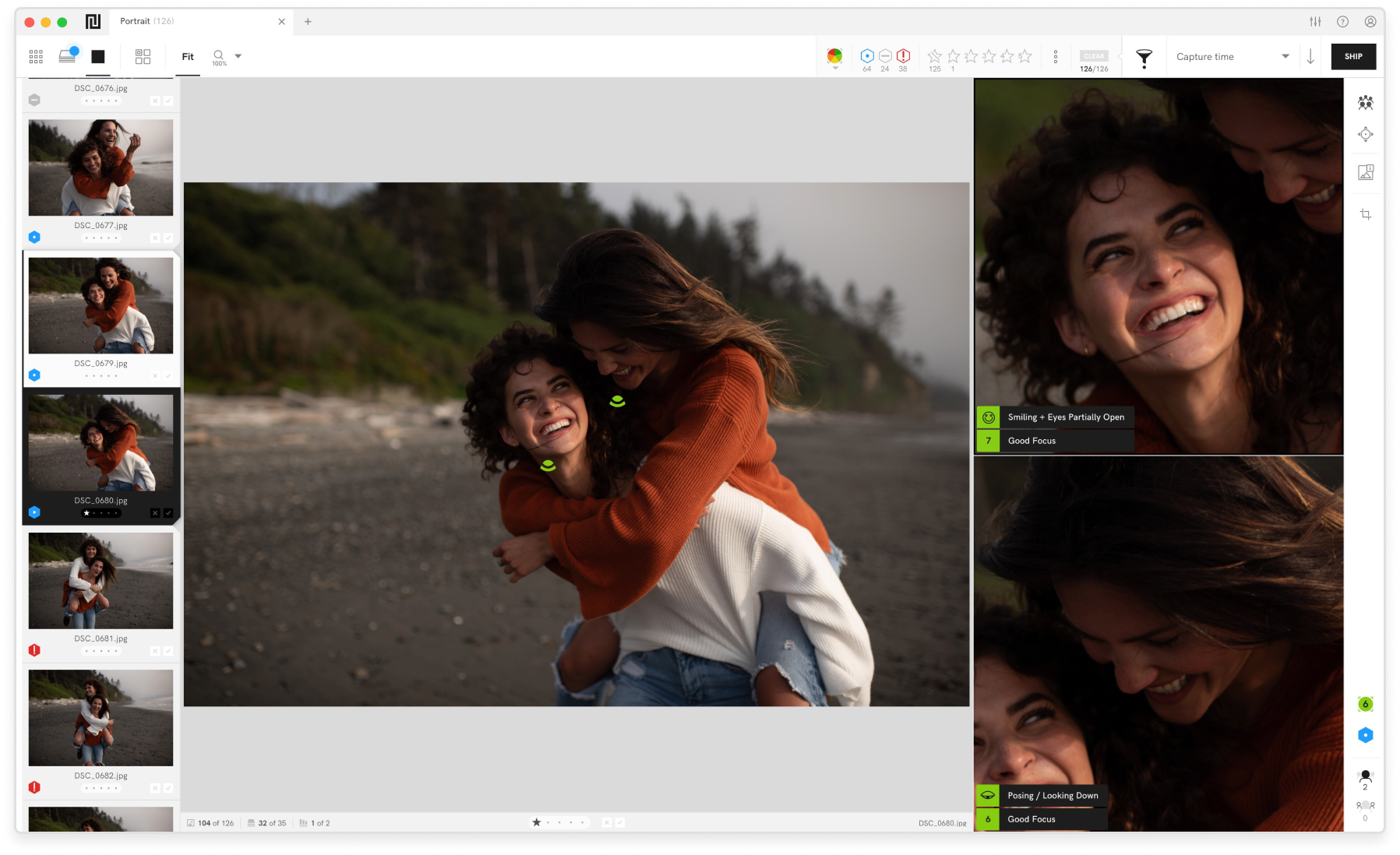Image resolution: width=1400 pixels, height=855 pixels.
Task: Click '1 of 2' counter in status bar
Action: coord(315,823)
